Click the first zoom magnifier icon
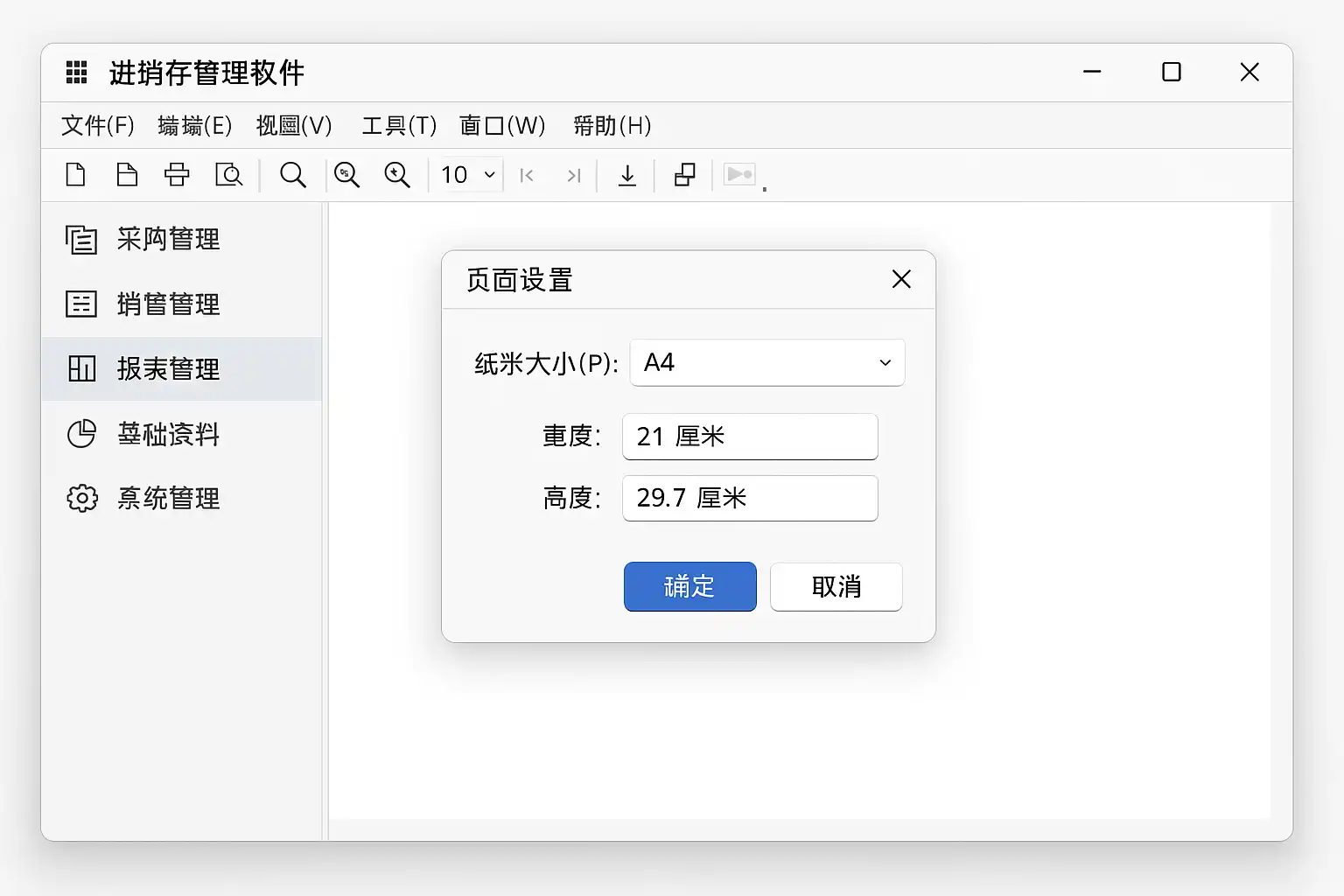 pos(346,175)
